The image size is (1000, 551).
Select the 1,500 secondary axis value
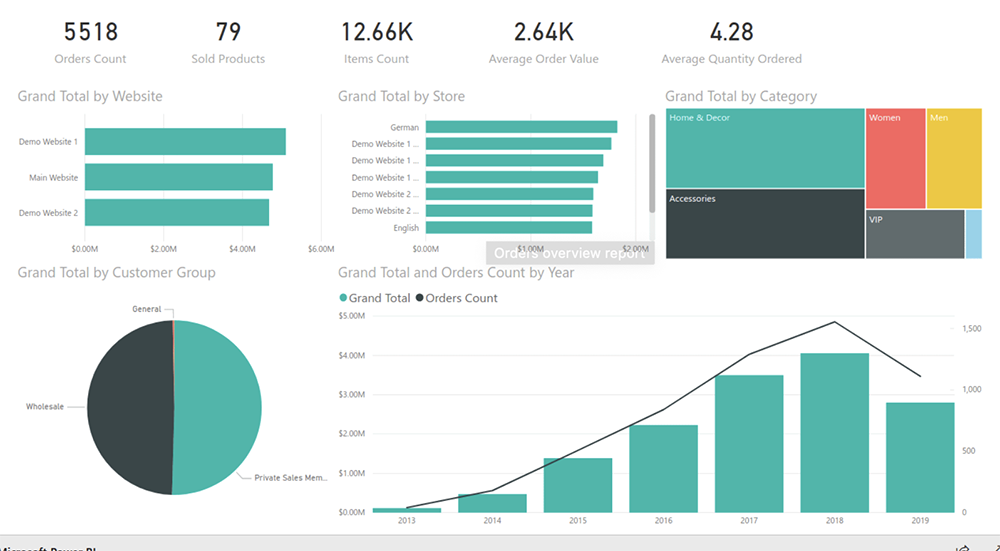(971, 328)
